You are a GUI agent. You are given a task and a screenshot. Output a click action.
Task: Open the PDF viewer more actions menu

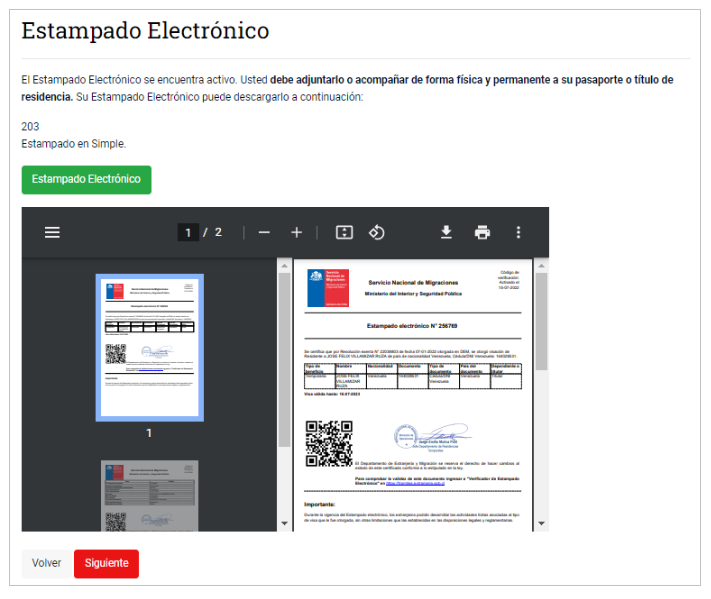tap(518, 233)
